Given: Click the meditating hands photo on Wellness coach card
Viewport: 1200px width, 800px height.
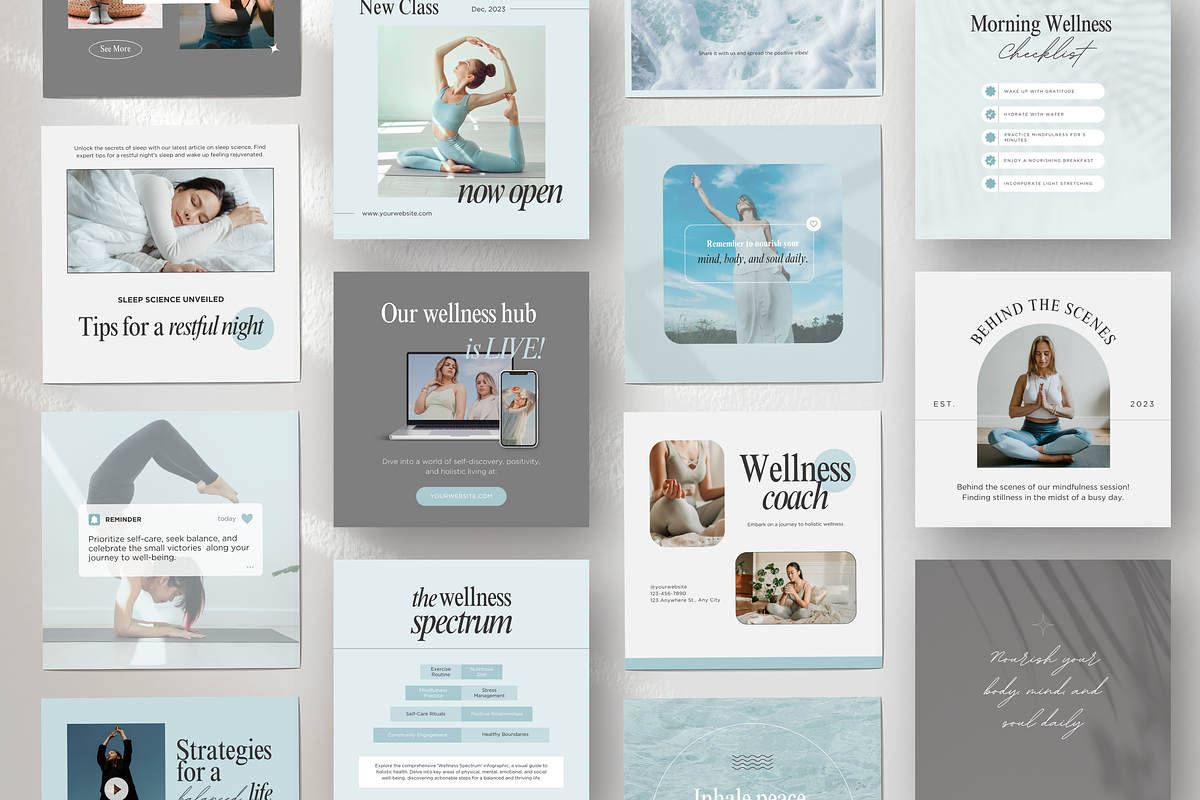Looking at the screenshot, I should [687, 494].
